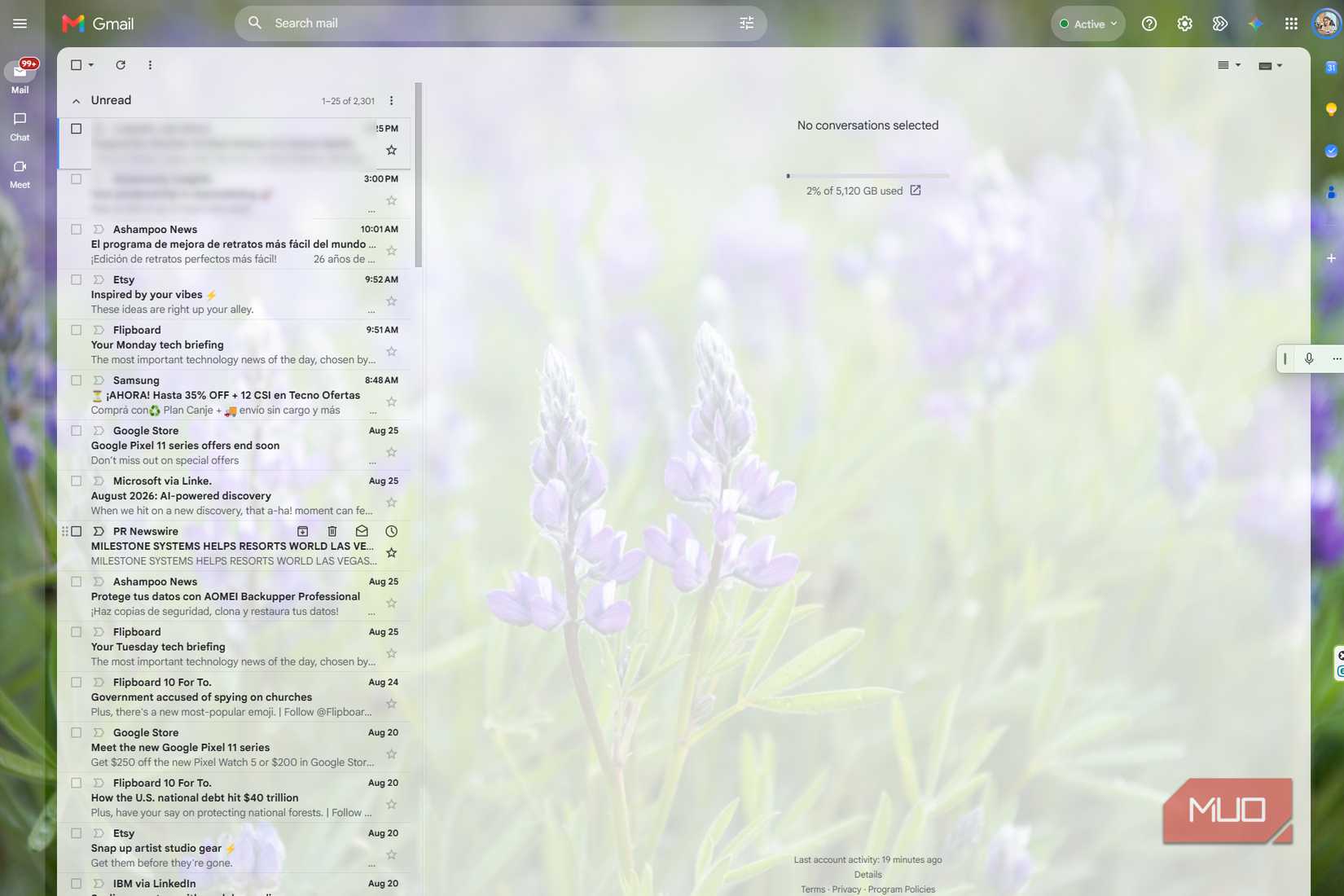
Task: Open Google Tasks side panel
Action: click(x=1330, y=151)
